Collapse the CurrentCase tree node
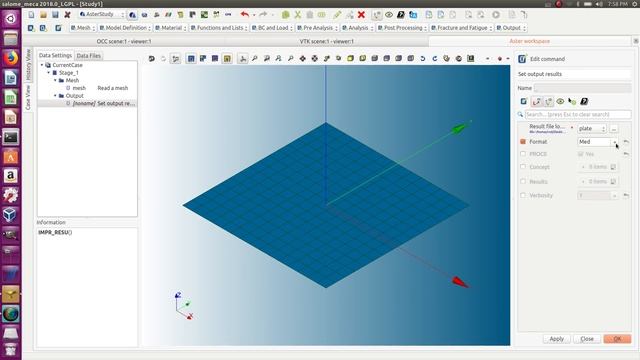This screenshot has height=360, width=640. pos(42,65)
